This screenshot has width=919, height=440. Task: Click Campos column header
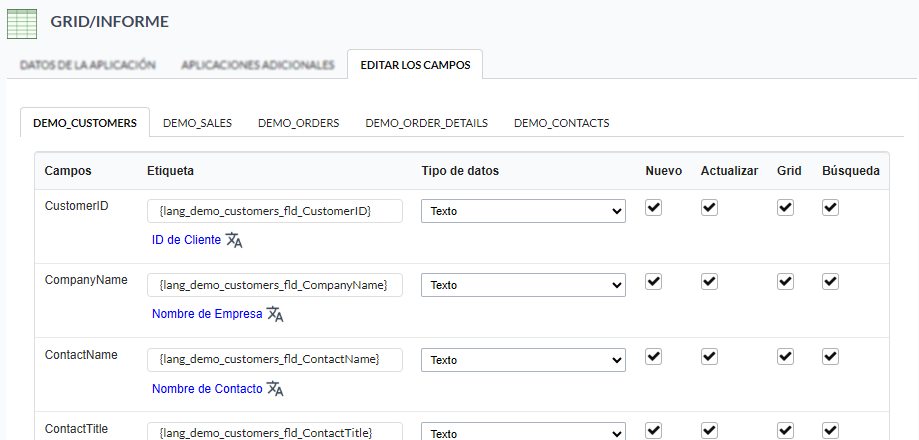click(x=68, y=171)
